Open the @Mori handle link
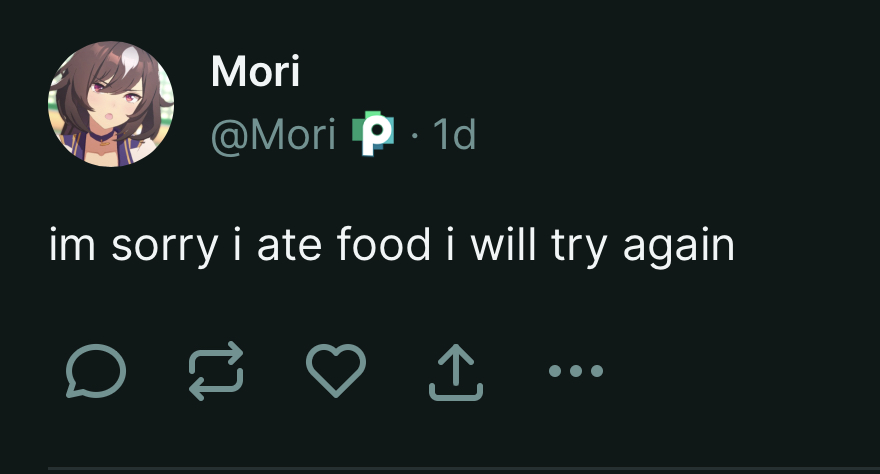880x474 pixels. (x=273, y=135)
